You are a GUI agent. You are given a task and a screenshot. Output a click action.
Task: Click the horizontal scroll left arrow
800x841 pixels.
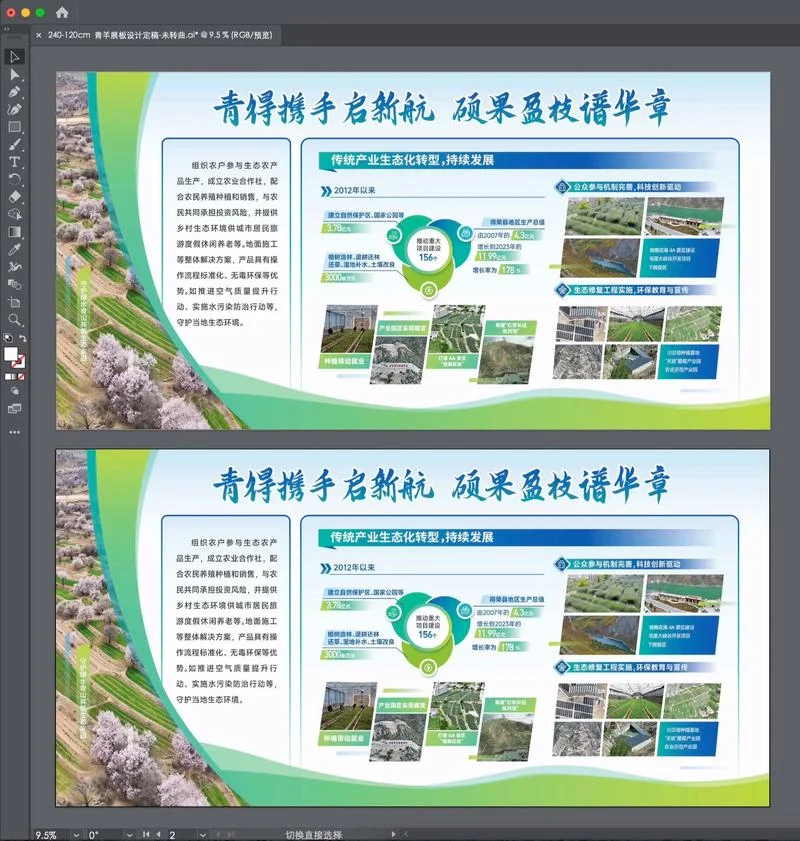pos(406,835)
